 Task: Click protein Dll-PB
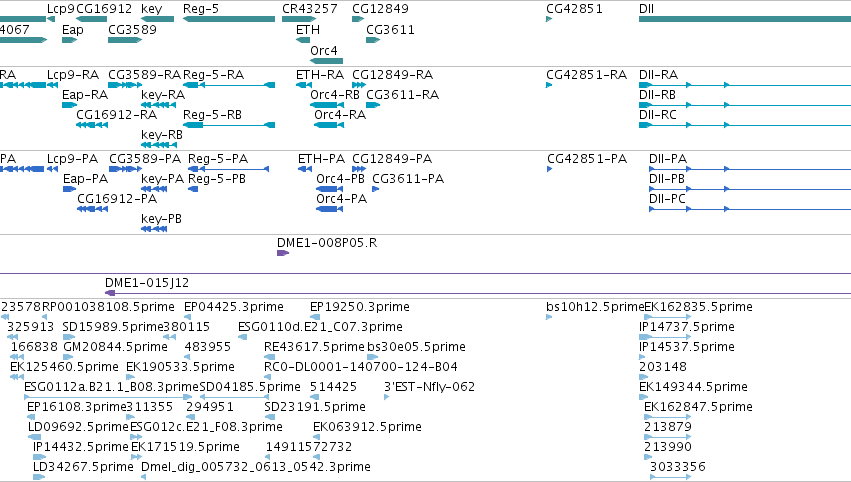667,179
